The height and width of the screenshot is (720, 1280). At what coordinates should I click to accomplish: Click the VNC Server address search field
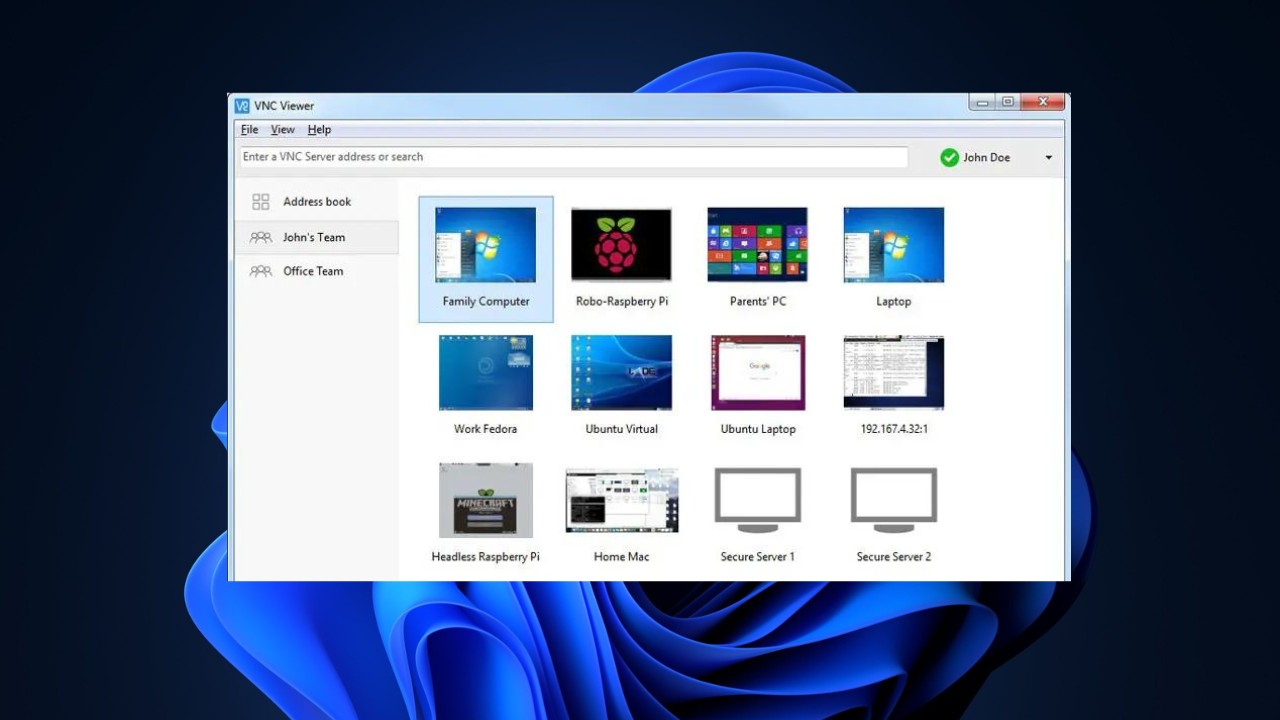point(574,157)
